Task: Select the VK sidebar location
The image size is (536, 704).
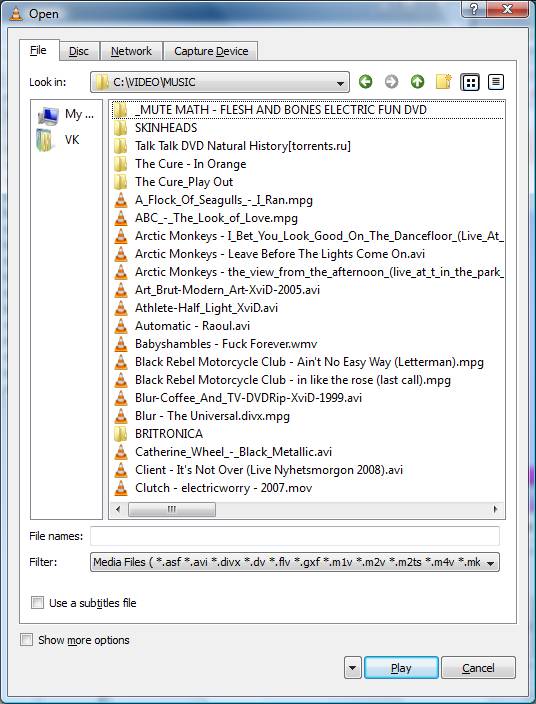Action: [58, 140]
